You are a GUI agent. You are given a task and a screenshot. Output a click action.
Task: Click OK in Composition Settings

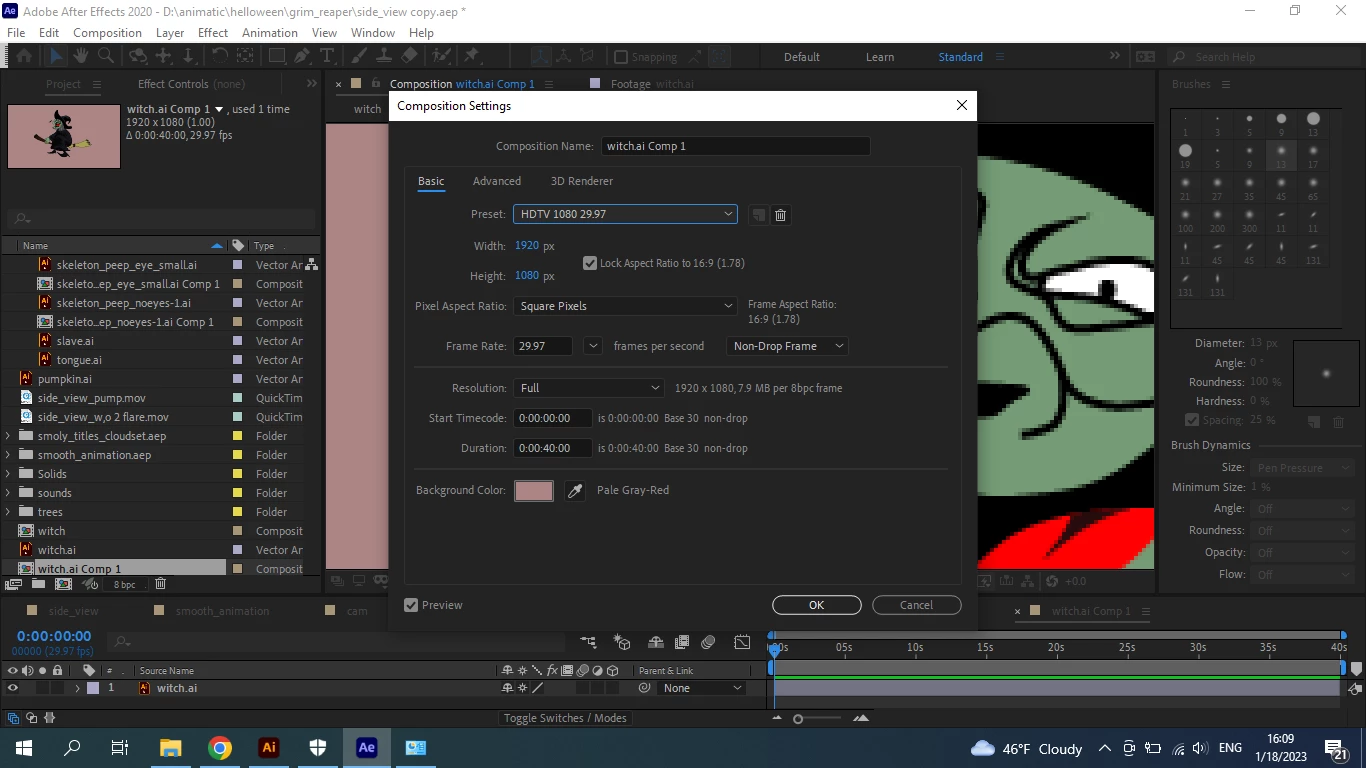(817, 605)
